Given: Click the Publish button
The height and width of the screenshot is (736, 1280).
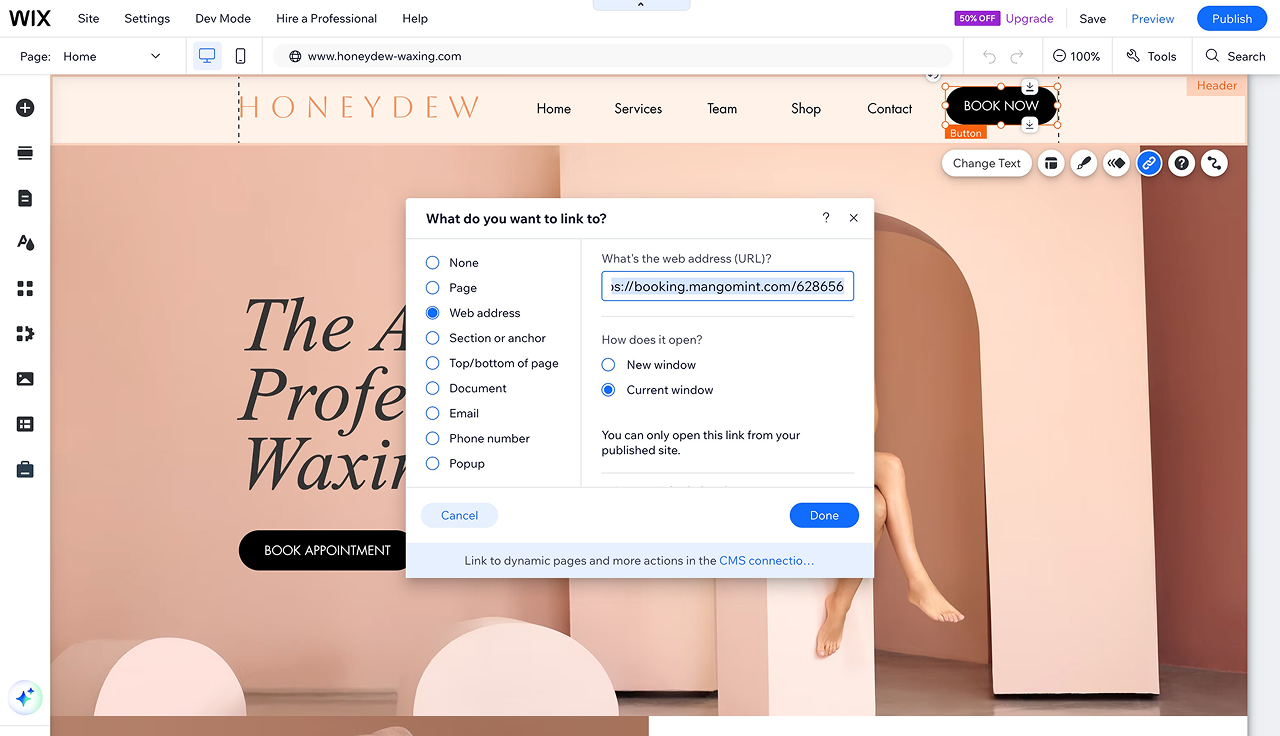Looking at the screenshot, I should pyautogui.click(x=1232, y=18).
